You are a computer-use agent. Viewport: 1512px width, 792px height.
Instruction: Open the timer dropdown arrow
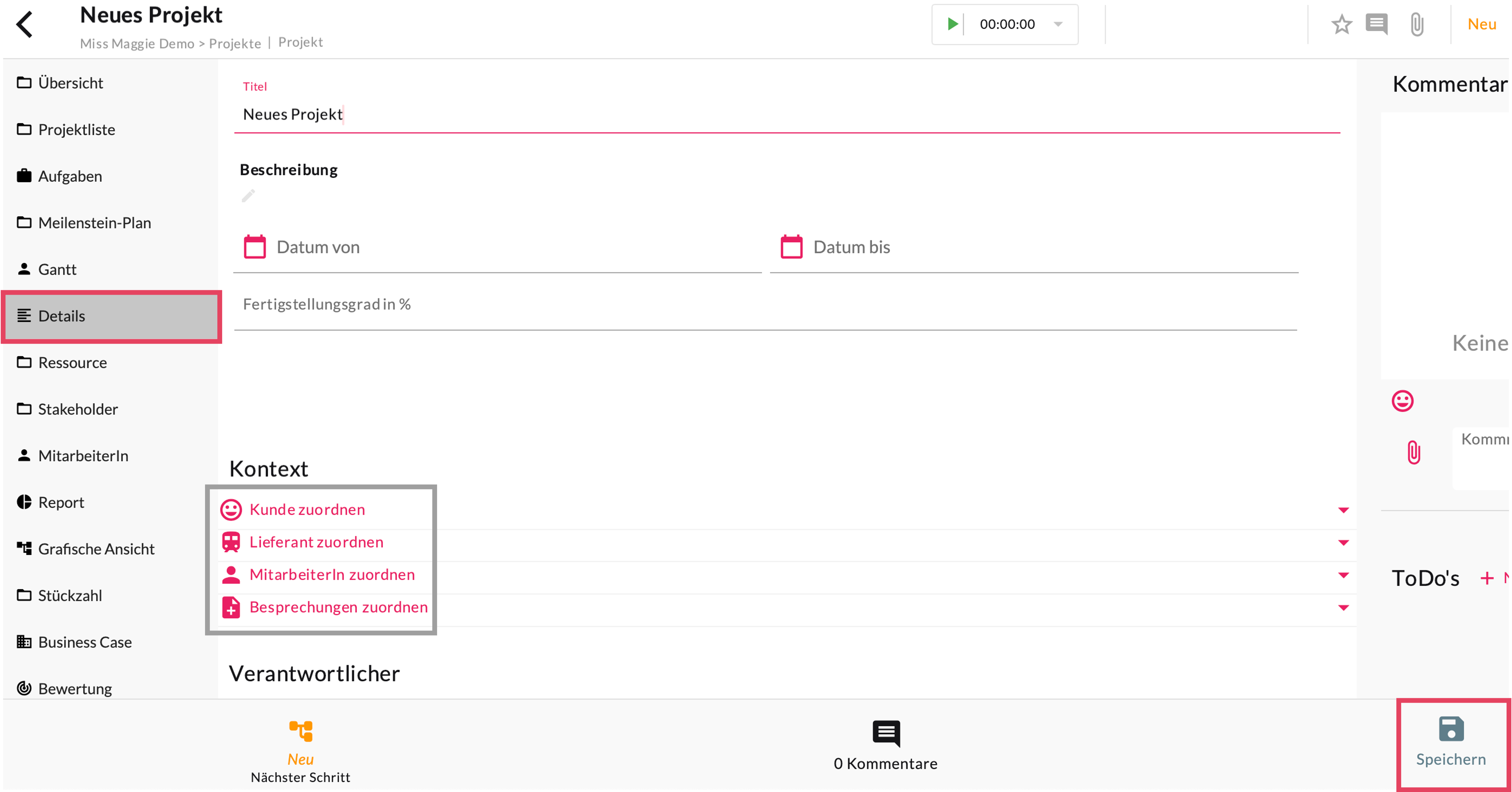coord(1058,24)
